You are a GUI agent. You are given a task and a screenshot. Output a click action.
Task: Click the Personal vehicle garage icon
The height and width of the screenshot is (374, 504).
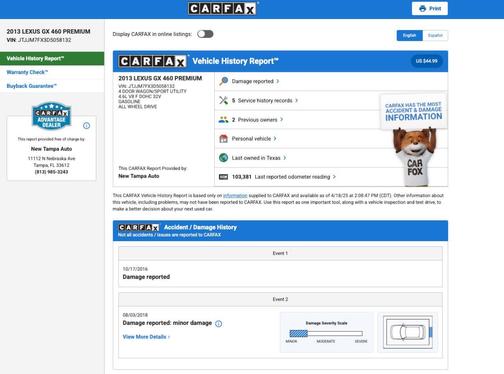(223, 139)
